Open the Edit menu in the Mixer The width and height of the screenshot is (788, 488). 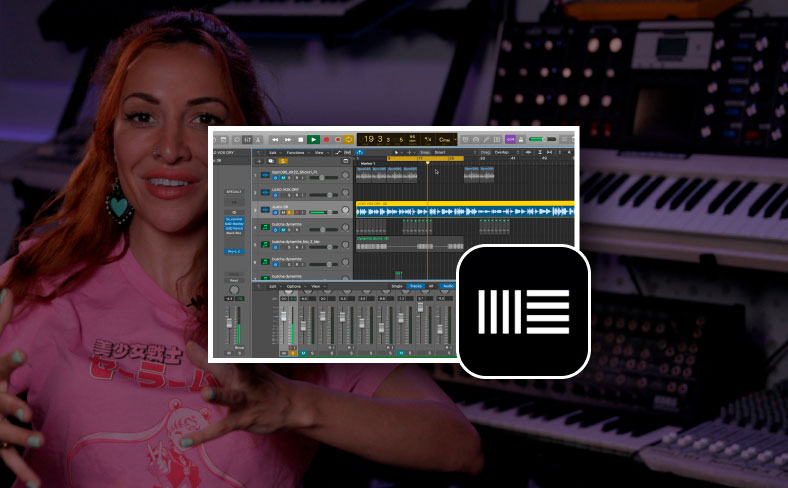[x=273, y=286]
